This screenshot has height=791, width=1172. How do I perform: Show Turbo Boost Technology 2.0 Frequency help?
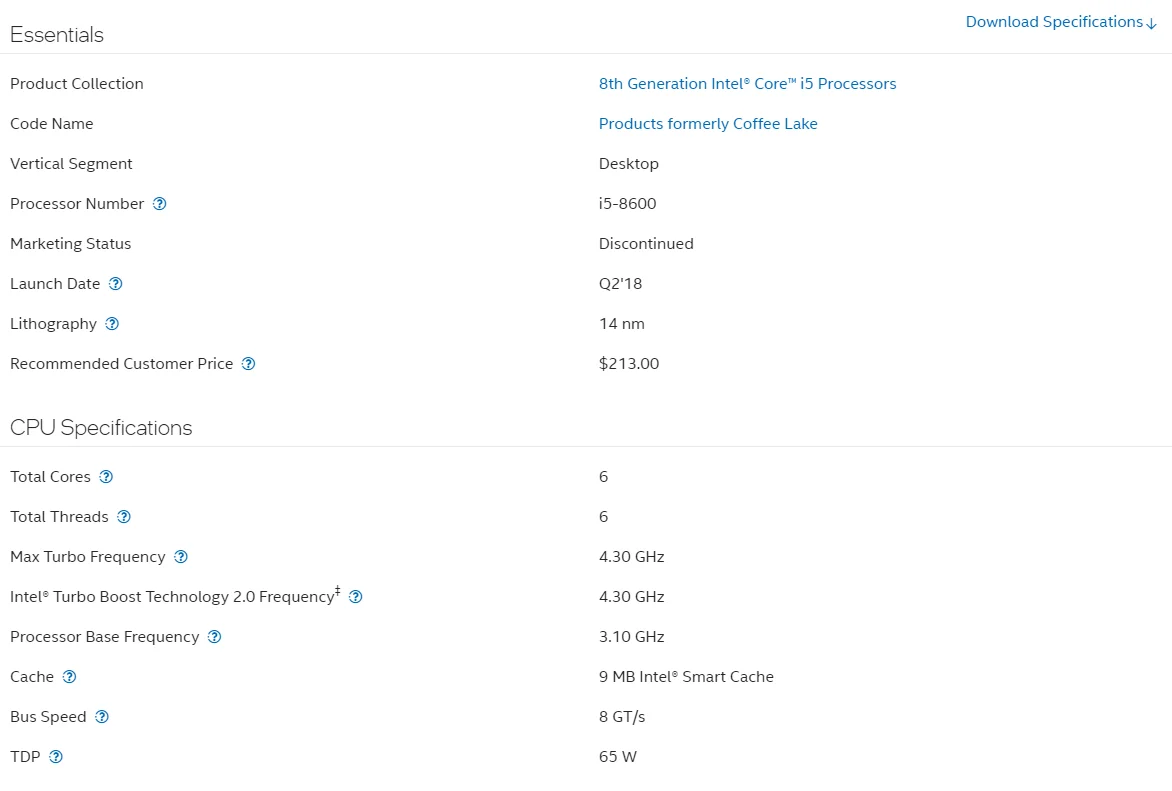point(355,597)
